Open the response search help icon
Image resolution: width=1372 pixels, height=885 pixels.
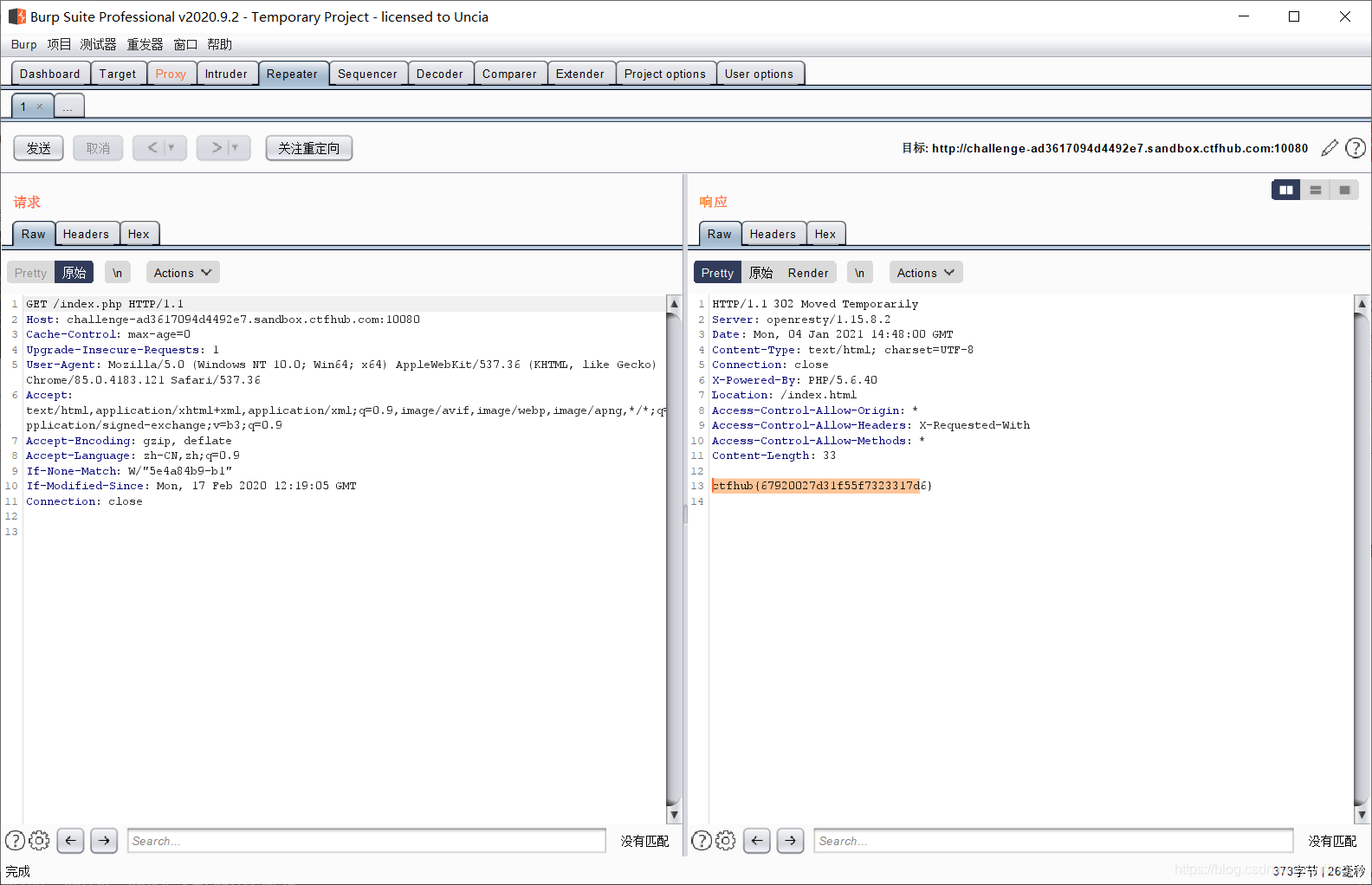(x=702, y=840)
